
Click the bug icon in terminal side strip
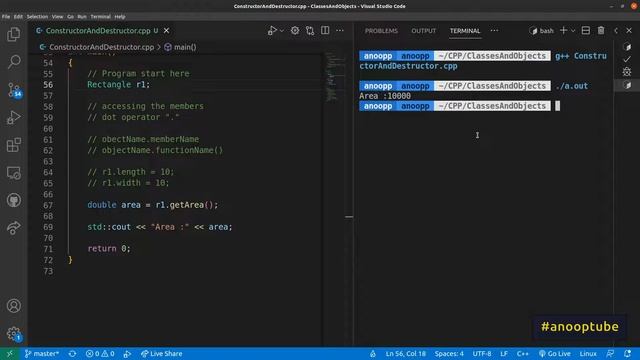point(627,72)
